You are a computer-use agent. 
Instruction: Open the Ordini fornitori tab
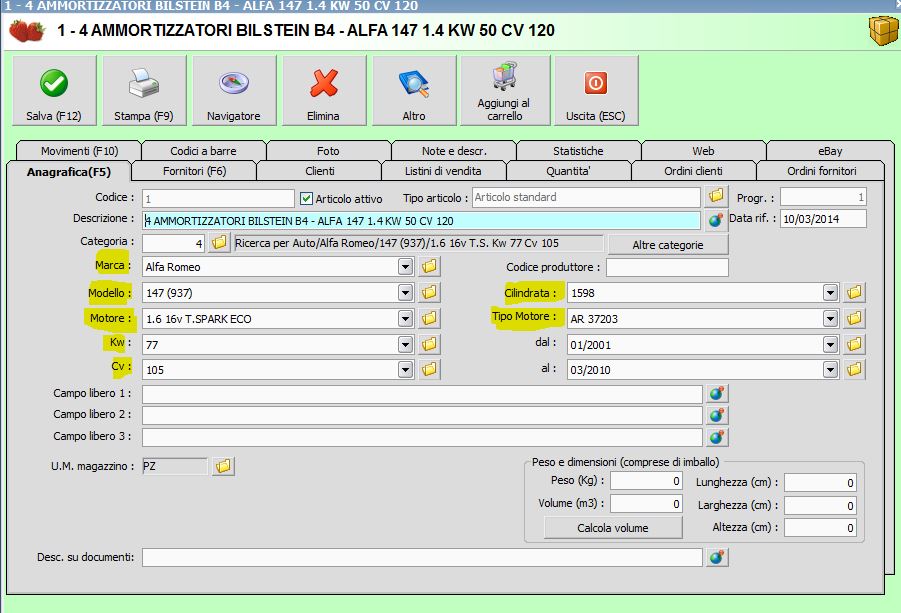(822, 171)
